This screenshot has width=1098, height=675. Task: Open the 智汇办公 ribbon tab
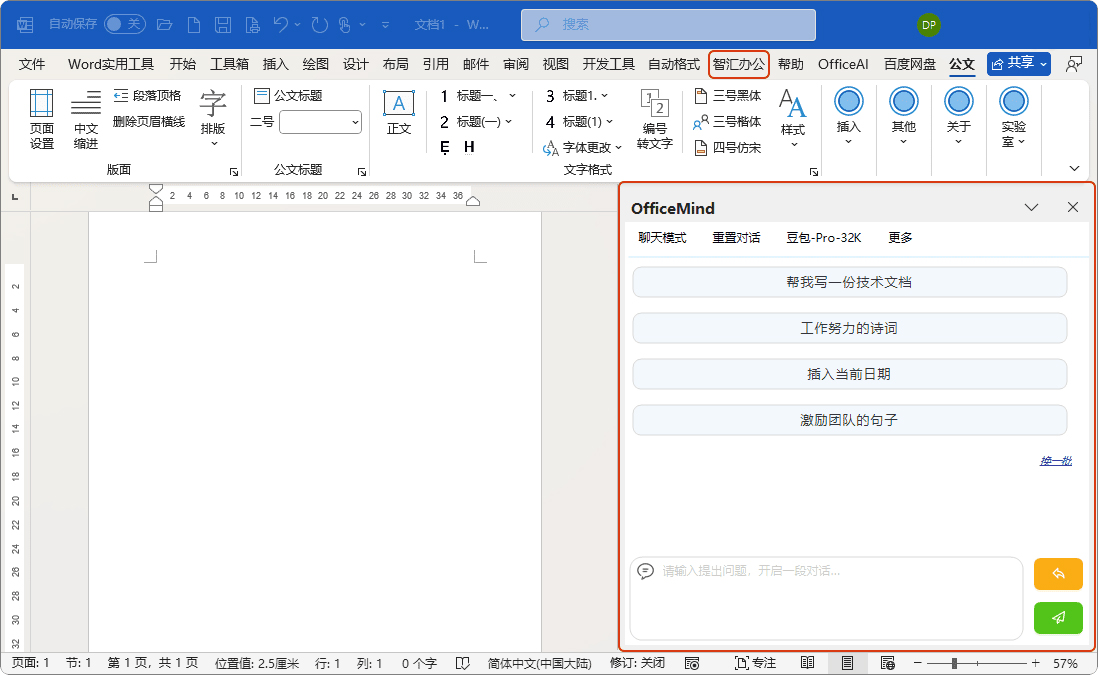(x=738, y=64)
